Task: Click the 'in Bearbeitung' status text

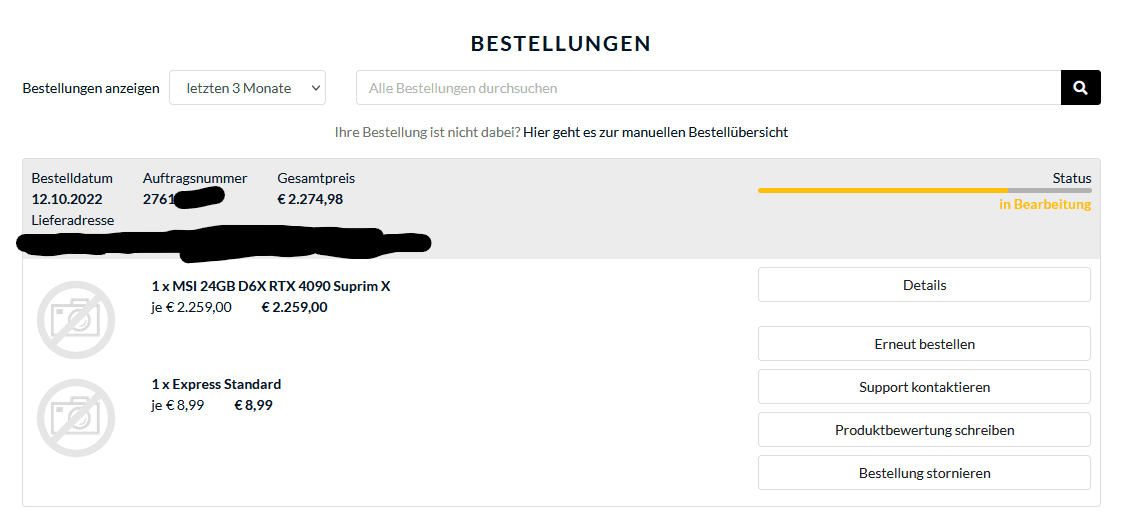Action: point(1045,205)
